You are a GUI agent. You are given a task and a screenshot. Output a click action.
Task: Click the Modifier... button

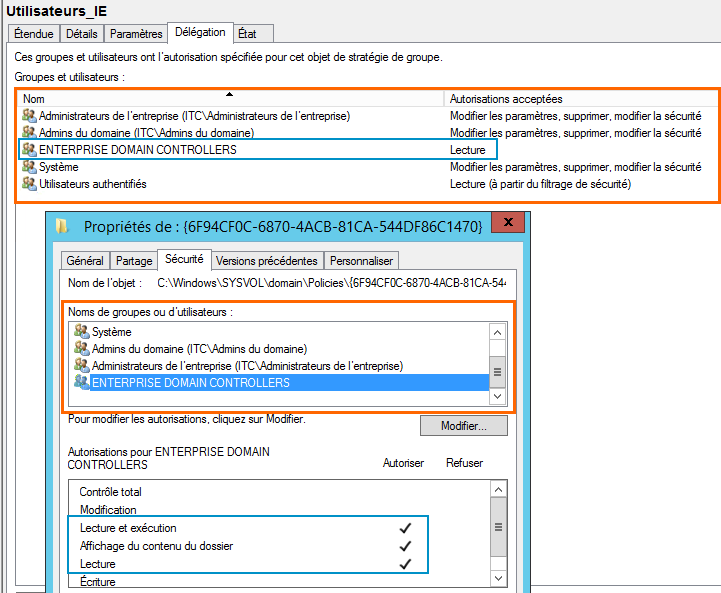pos(464,426)
